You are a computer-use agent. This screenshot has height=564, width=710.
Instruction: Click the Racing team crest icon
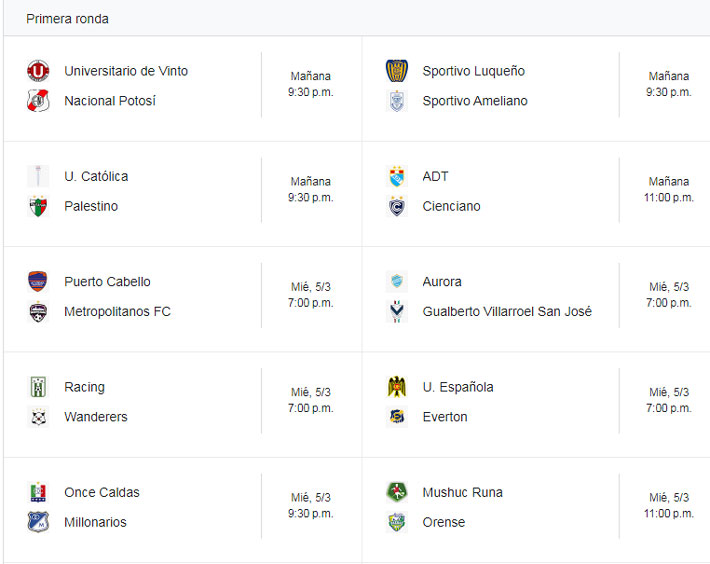point(38,387)
